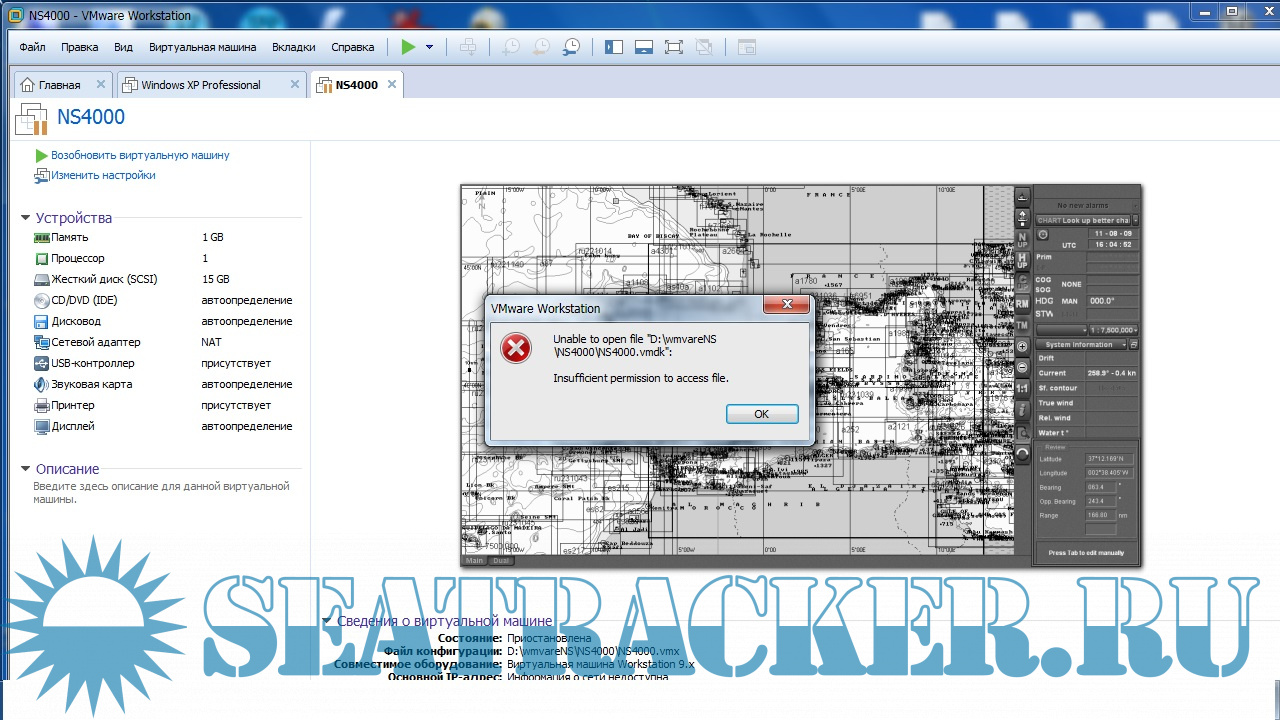Toggle the library sidebar view icon
The image size is (1280, 720).
[x=614, y=47]
